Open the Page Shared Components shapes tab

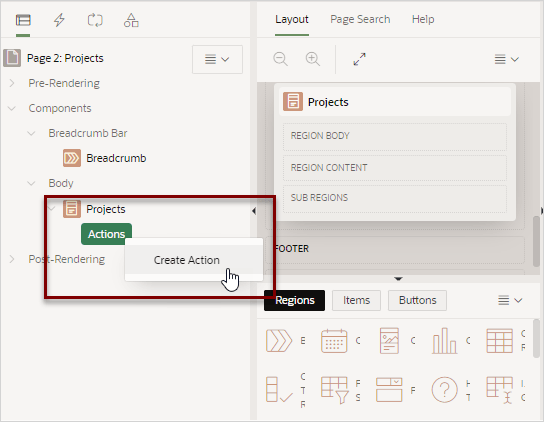point(131,20)
